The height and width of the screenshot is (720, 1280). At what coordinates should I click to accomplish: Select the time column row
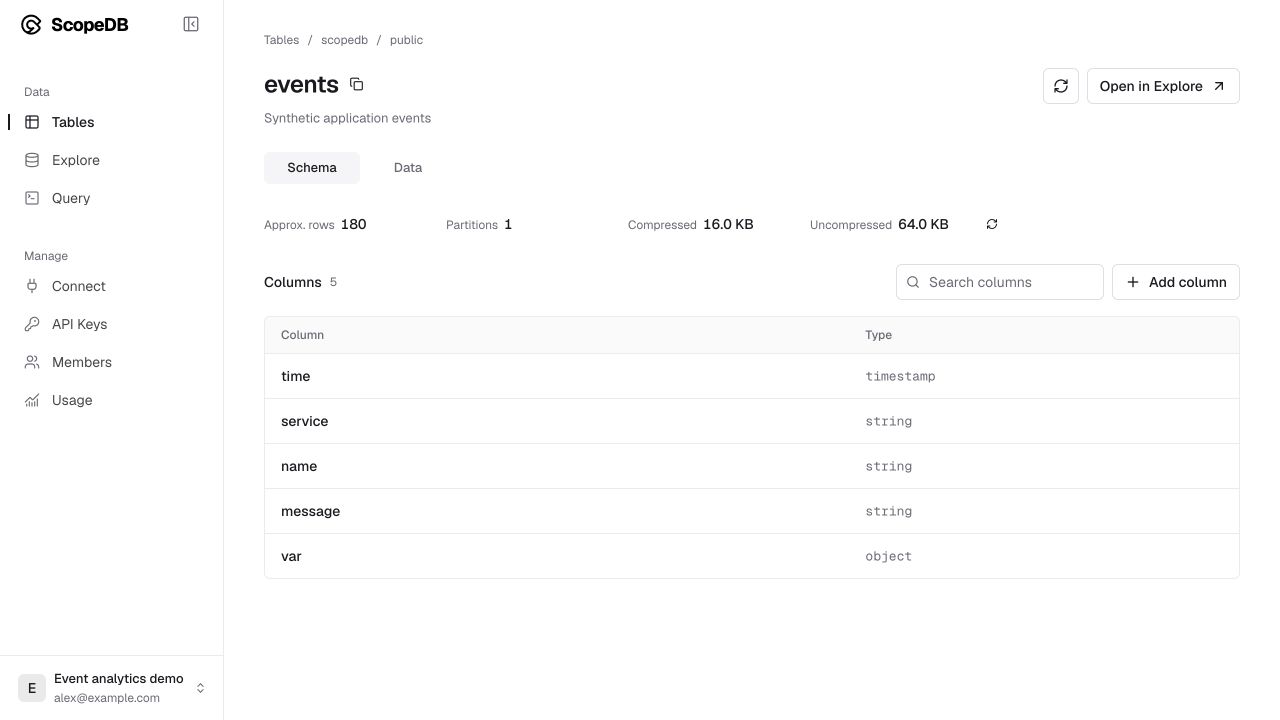pos(752,376)
